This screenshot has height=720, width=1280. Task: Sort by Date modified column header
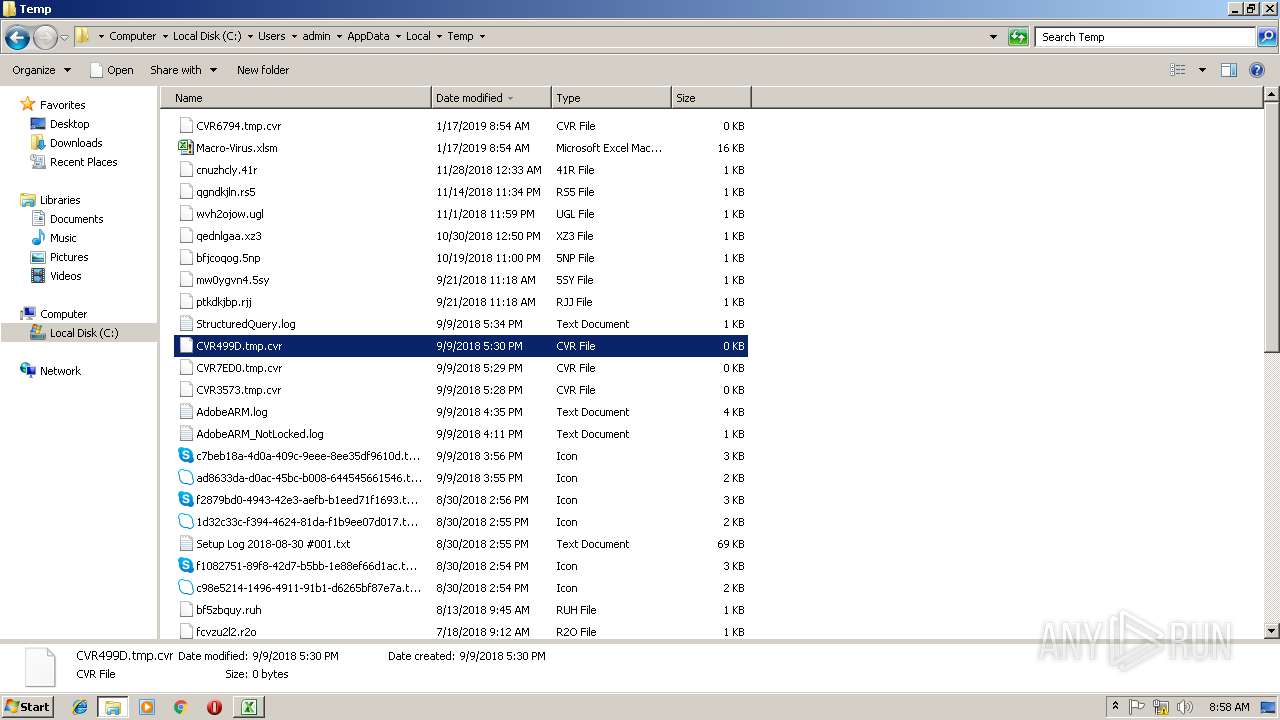(x=491, y=98)
